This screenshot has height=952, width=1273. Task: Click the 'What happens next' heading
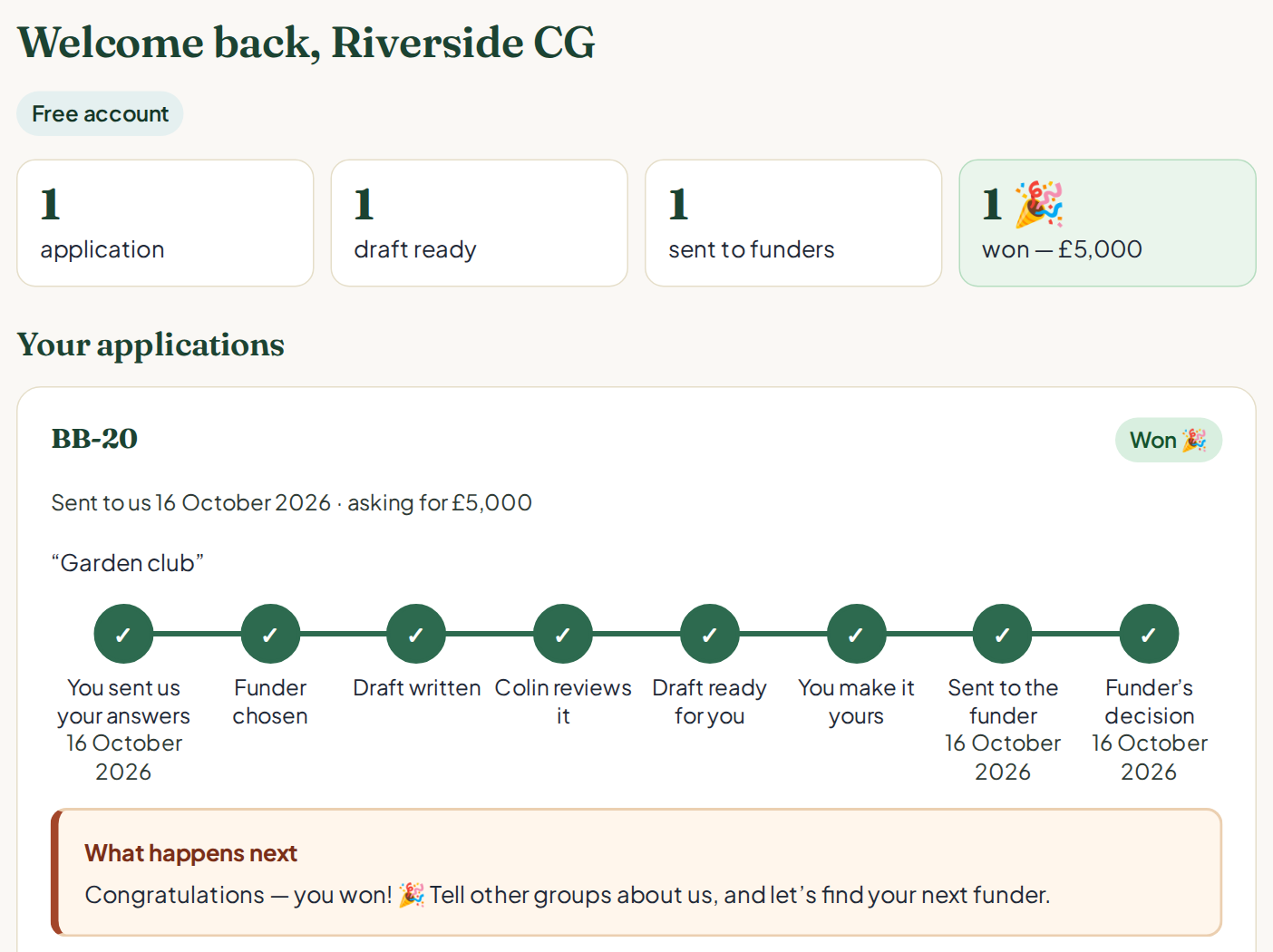pos(190,853)
